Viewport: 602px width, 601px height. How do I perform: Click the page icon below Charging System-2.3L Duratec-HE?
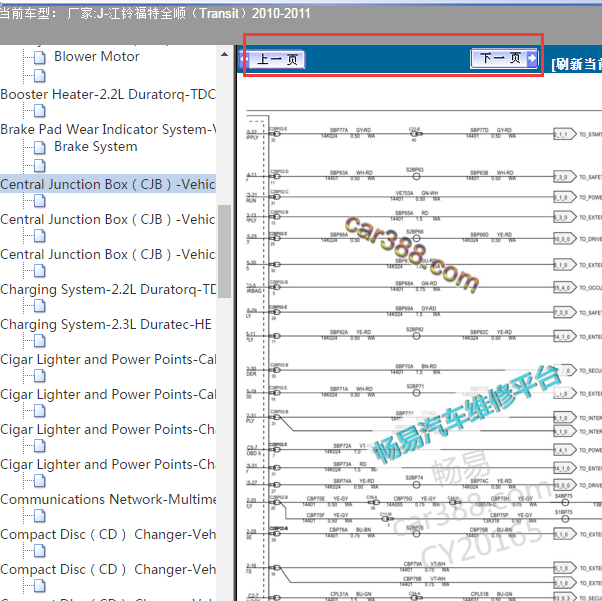pos(40,341)
